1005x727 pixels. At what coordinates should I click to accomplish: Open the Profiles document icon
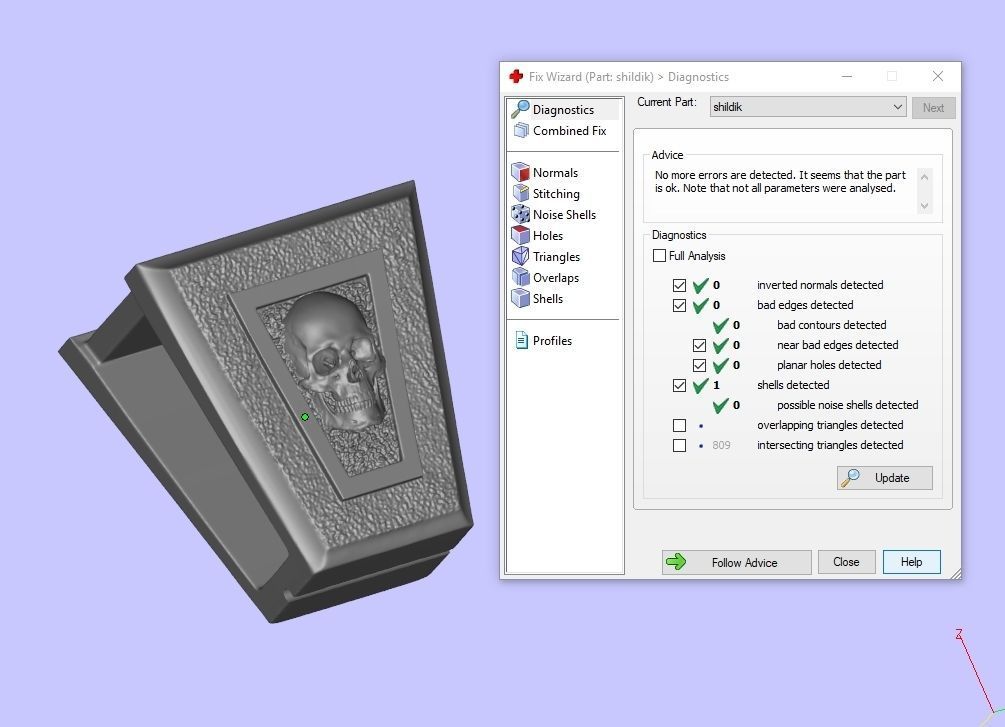pos(521,340)
